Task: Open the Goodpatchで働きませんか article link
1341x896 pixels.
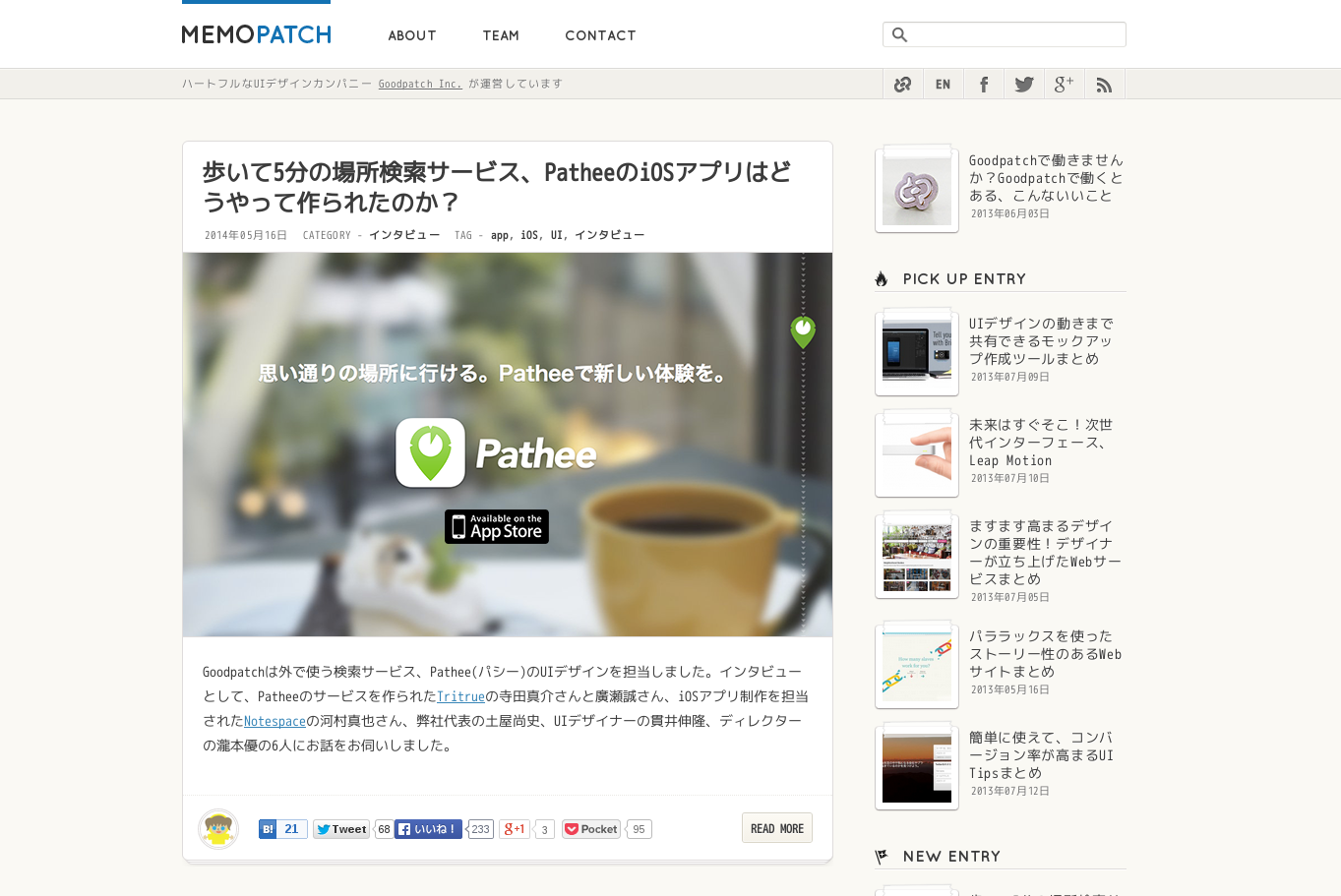Action: coord(1046,178)
